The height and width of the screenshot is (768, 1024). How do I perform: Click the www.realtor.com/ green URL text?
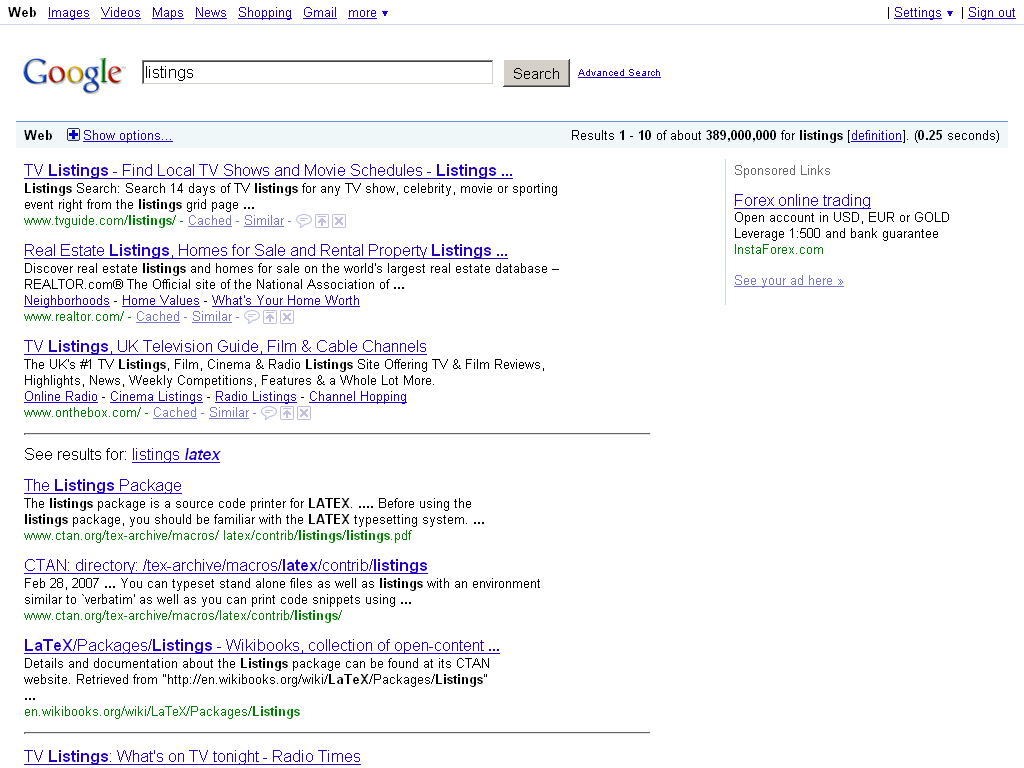tap(74, 317)
